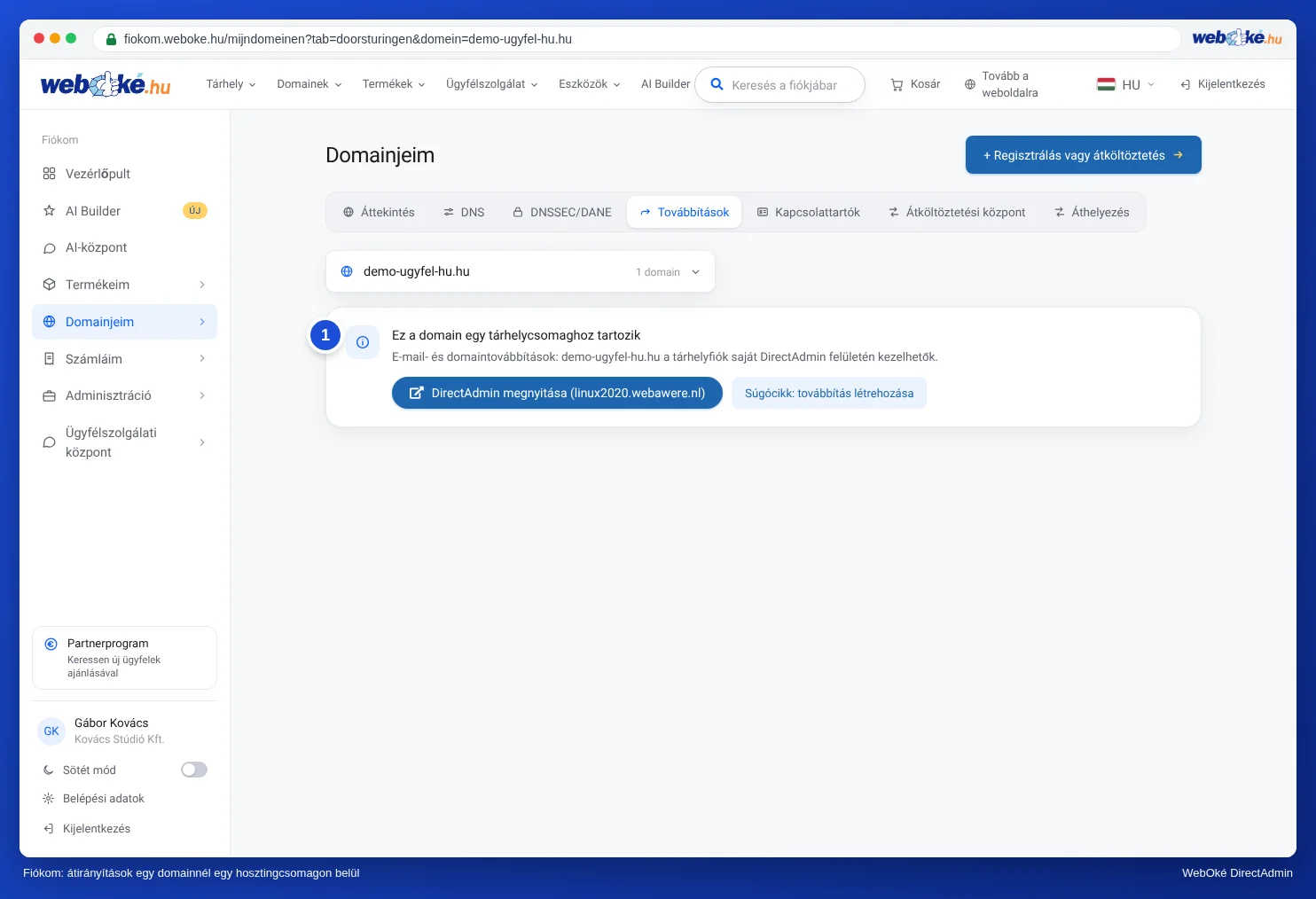
Task: Click the Adminisztráció card icon
Action: pos(50,395)
